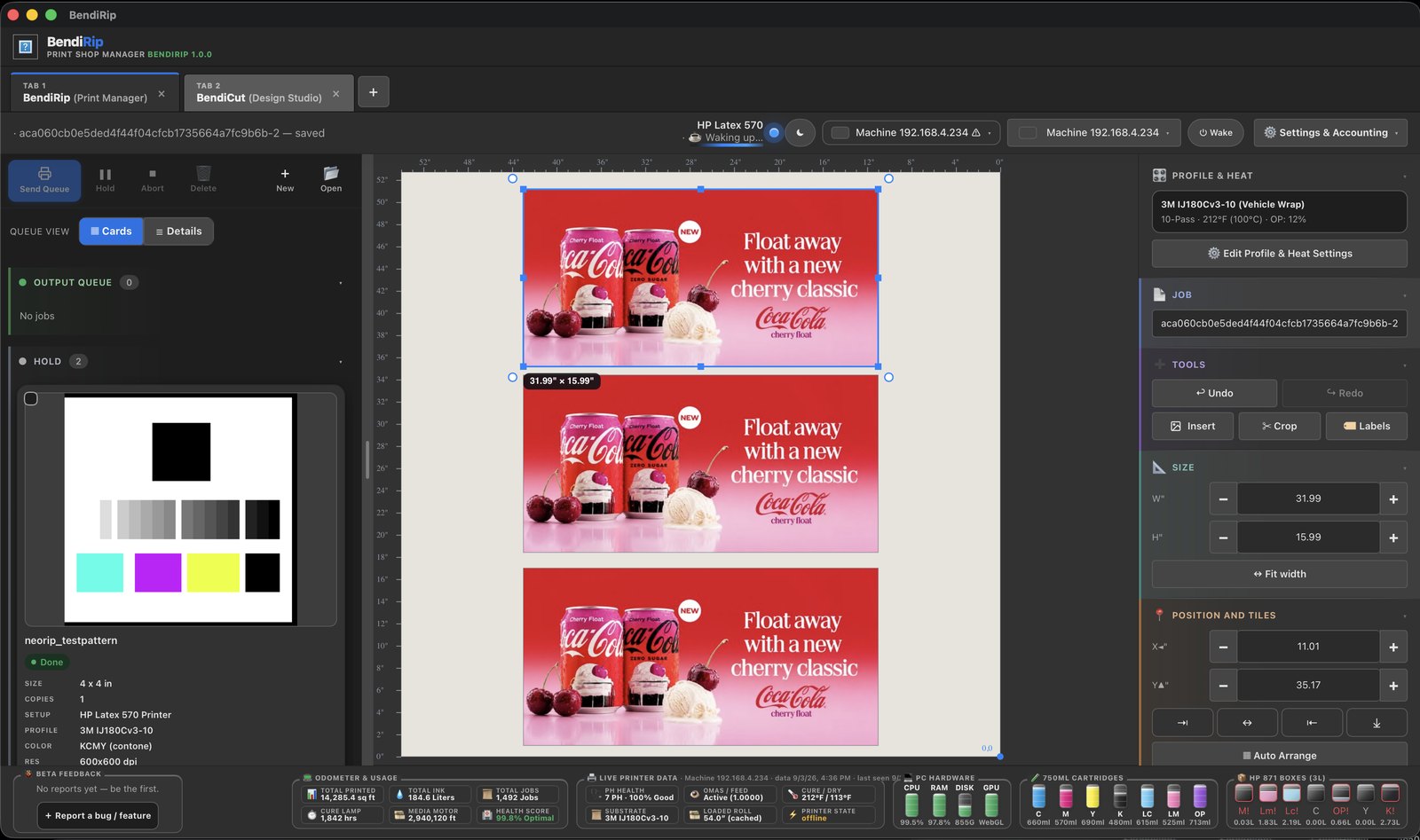Collapse the Size panel
Image resolution: width=1420 pixels, height=840 pixels.
(x=1404, y=467)
